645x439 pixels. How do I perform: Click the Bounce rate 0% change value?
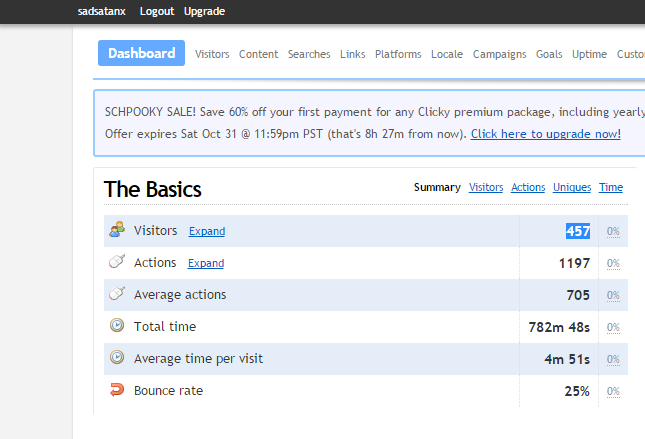point(613,391)
